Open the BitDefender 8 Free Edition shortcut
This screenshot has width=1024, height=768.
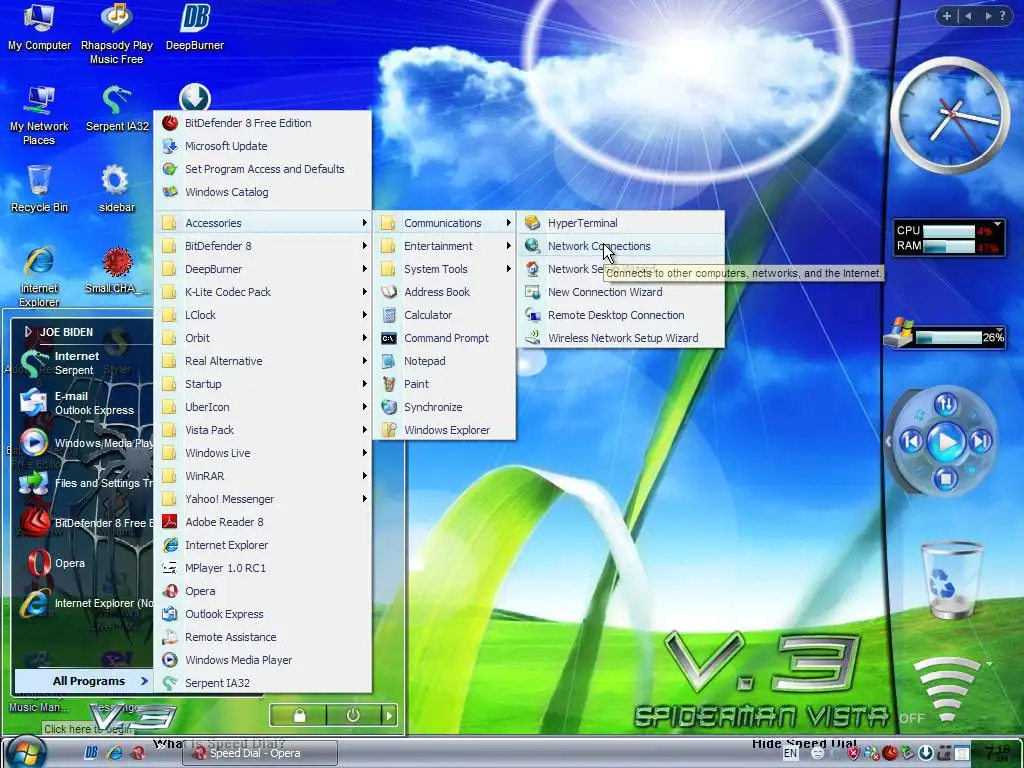[263, 123]
